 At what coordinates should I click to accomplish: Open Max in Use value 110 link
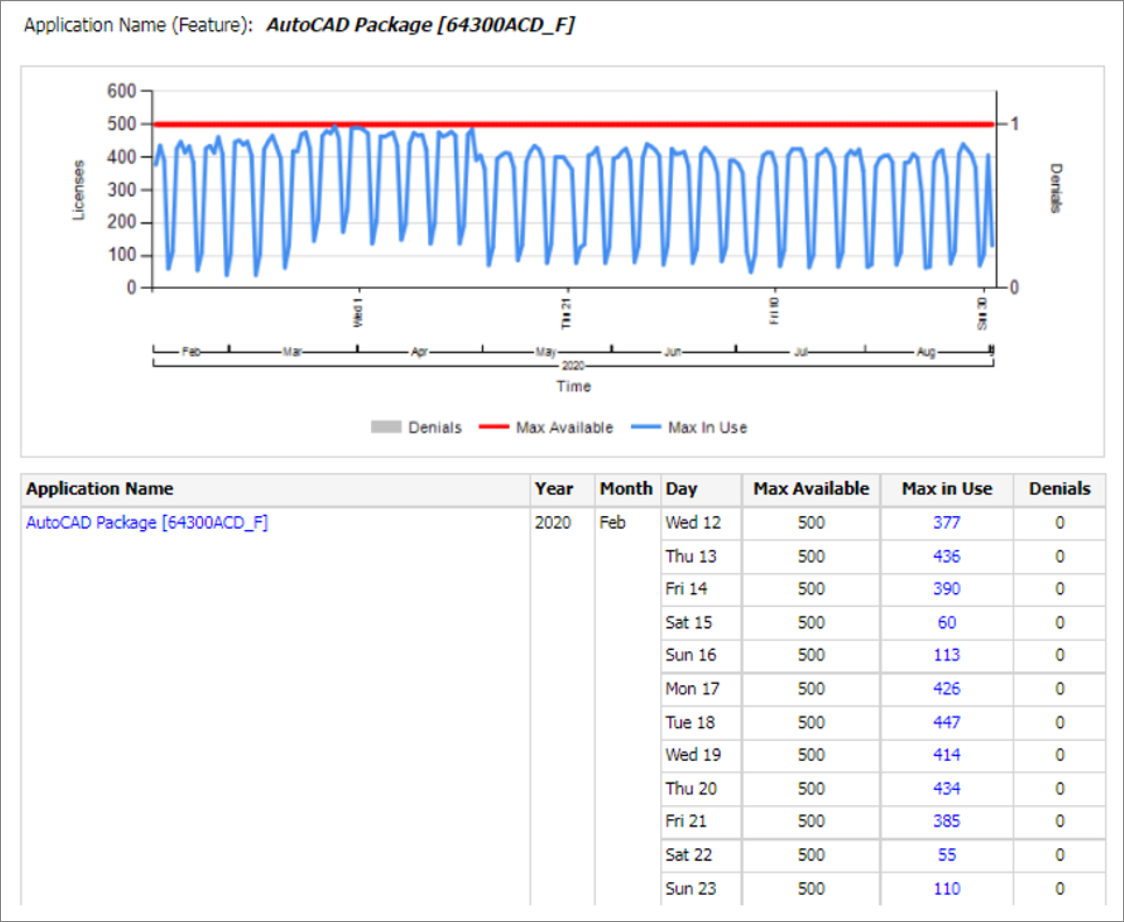[x=946, y=888]
